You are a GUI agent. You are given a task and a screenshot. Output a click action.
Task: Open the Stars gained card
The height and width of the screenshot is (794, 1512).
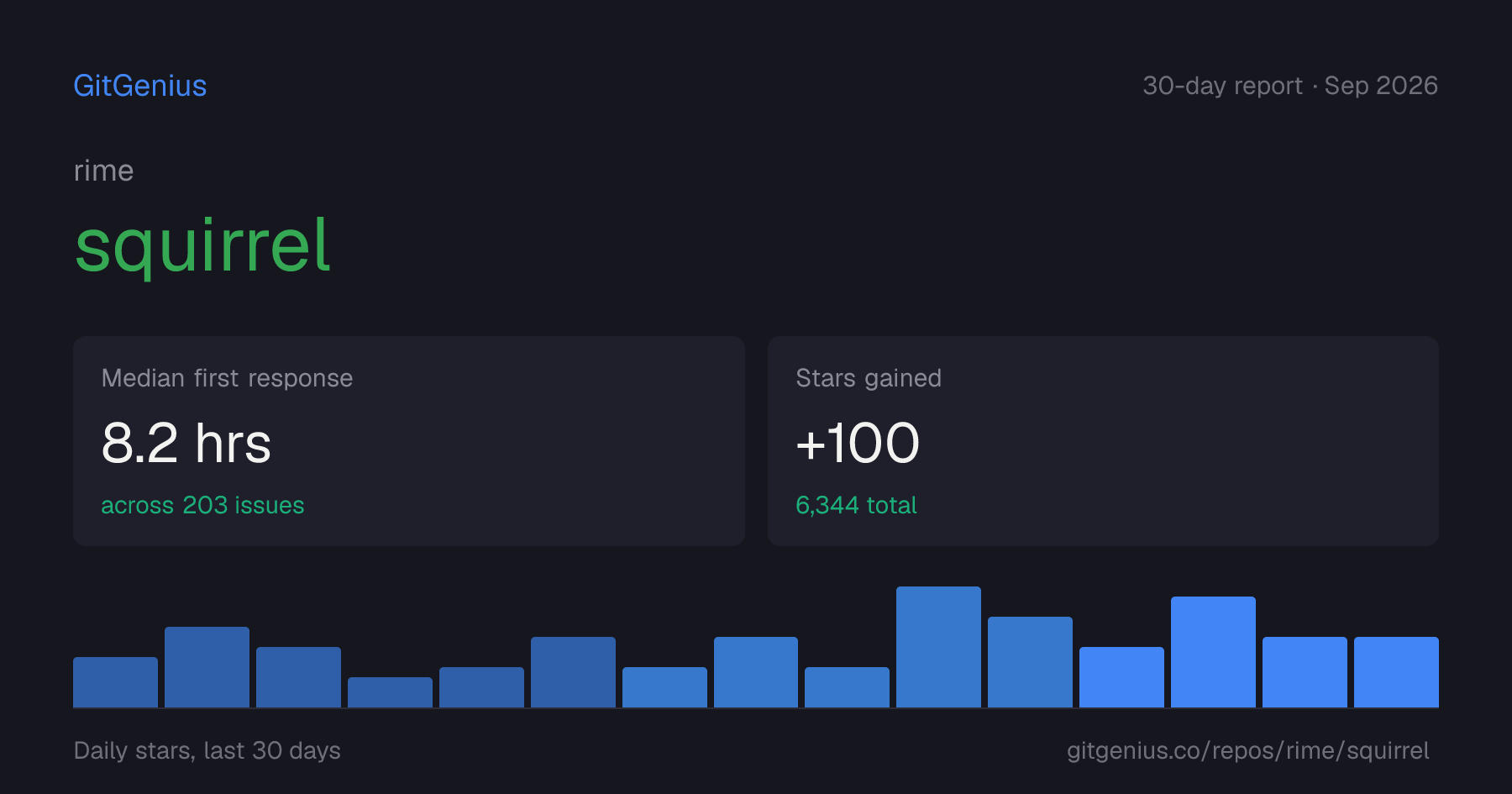(1103, 441)
